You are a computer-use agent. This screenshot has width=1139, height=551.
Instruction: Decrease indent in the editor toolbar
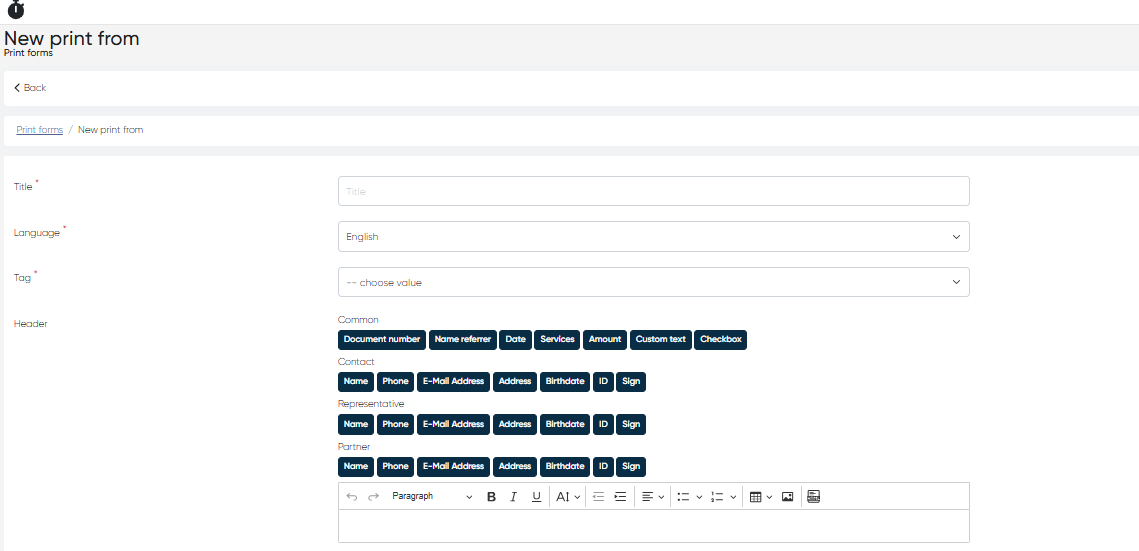(x=598, y=497)
